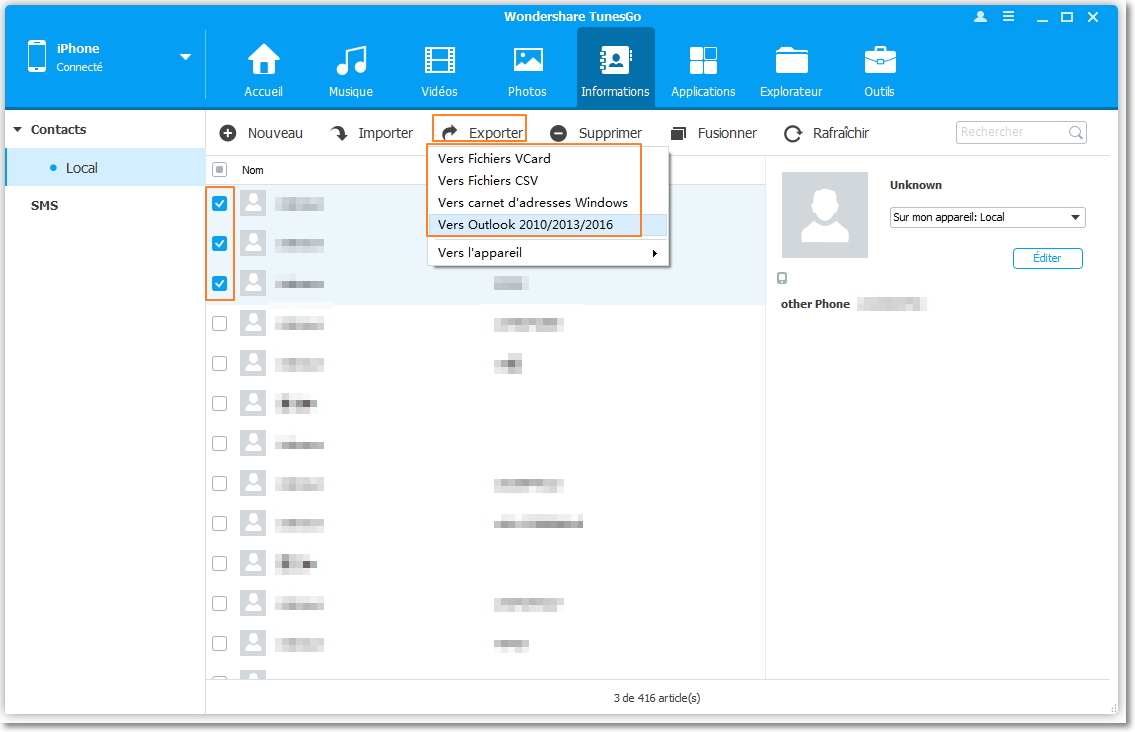The image size is (1135, 732).
Task: Open the SMS section
Action: (x=44, y=206)
